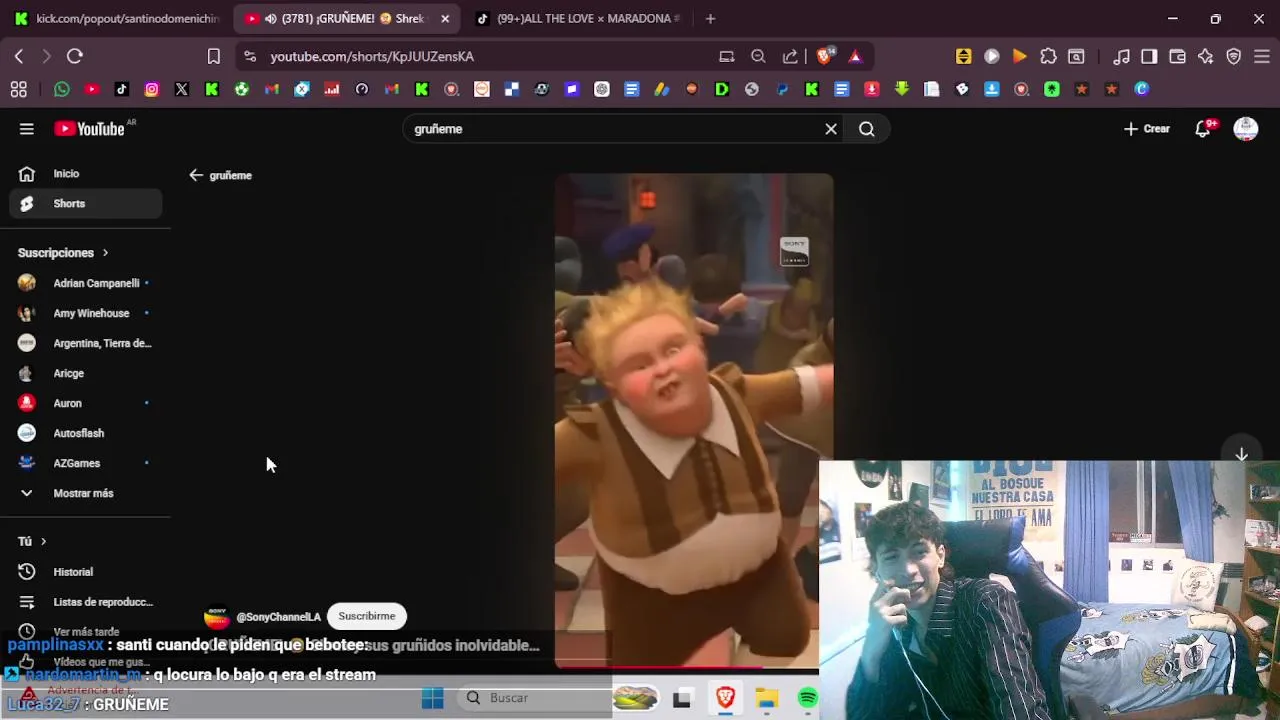Open the X bookmark icon
The width and height of the screenshot is (1280, 720).
pos(182,89)
